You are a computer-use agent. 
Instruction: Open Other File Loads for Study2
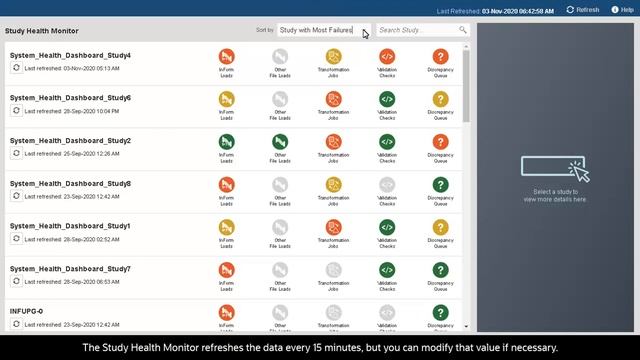point(280,142)
